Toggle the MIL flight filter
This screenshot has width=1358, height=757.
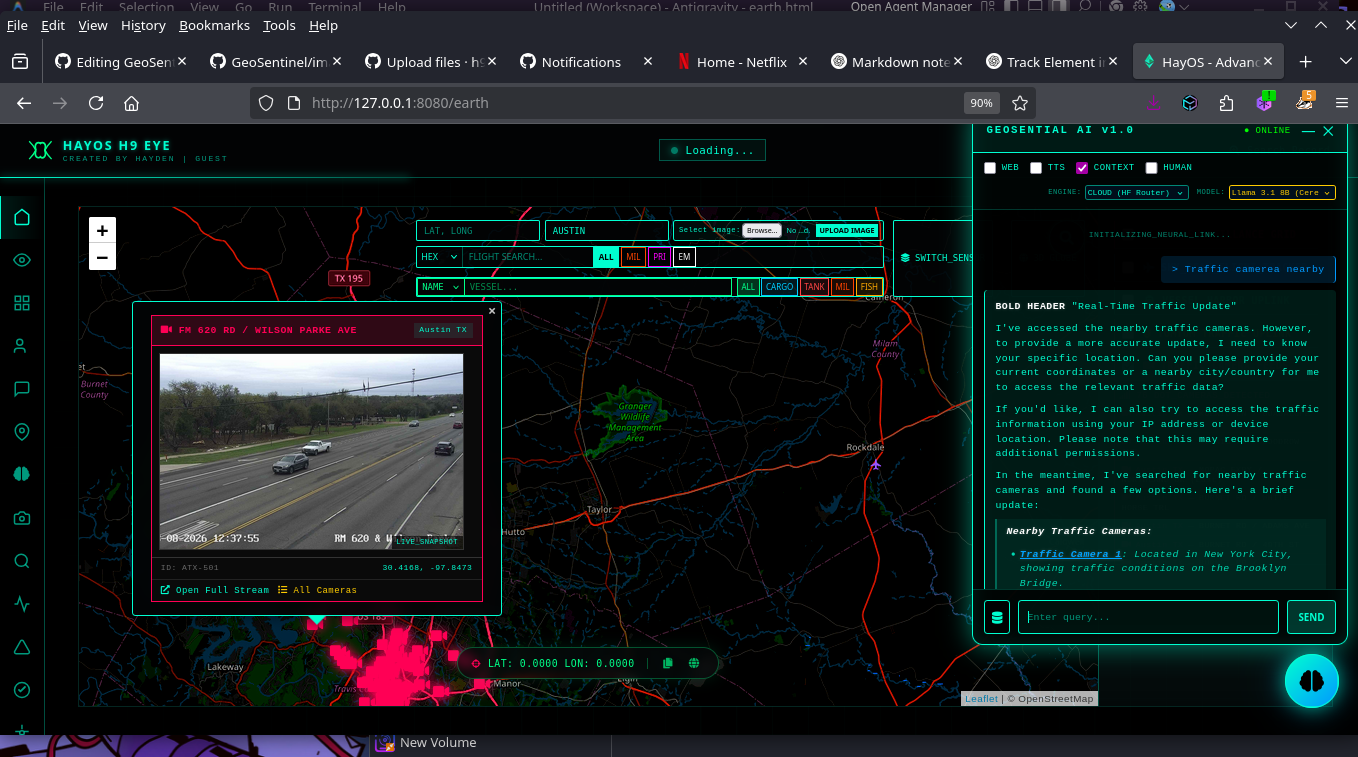tap(633, 257)
